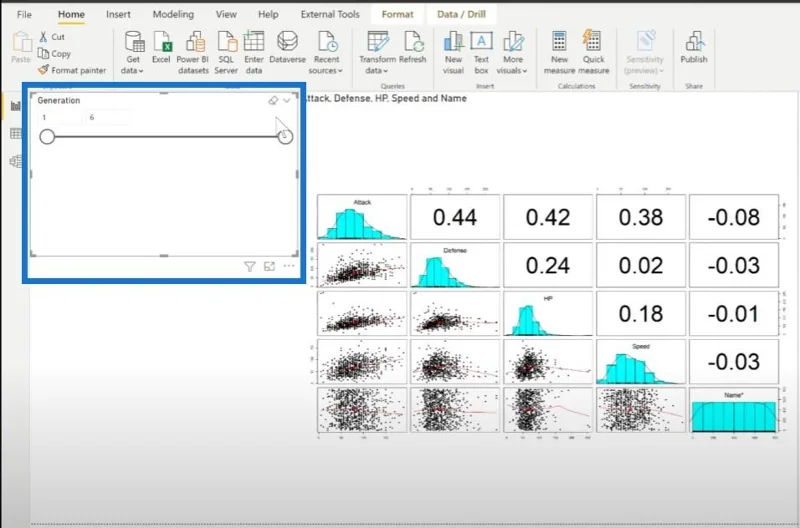The height and width of the screenshot is (528, 800).
Task: Open the Insert ribbon tab
Action: (x=118, y=14)
